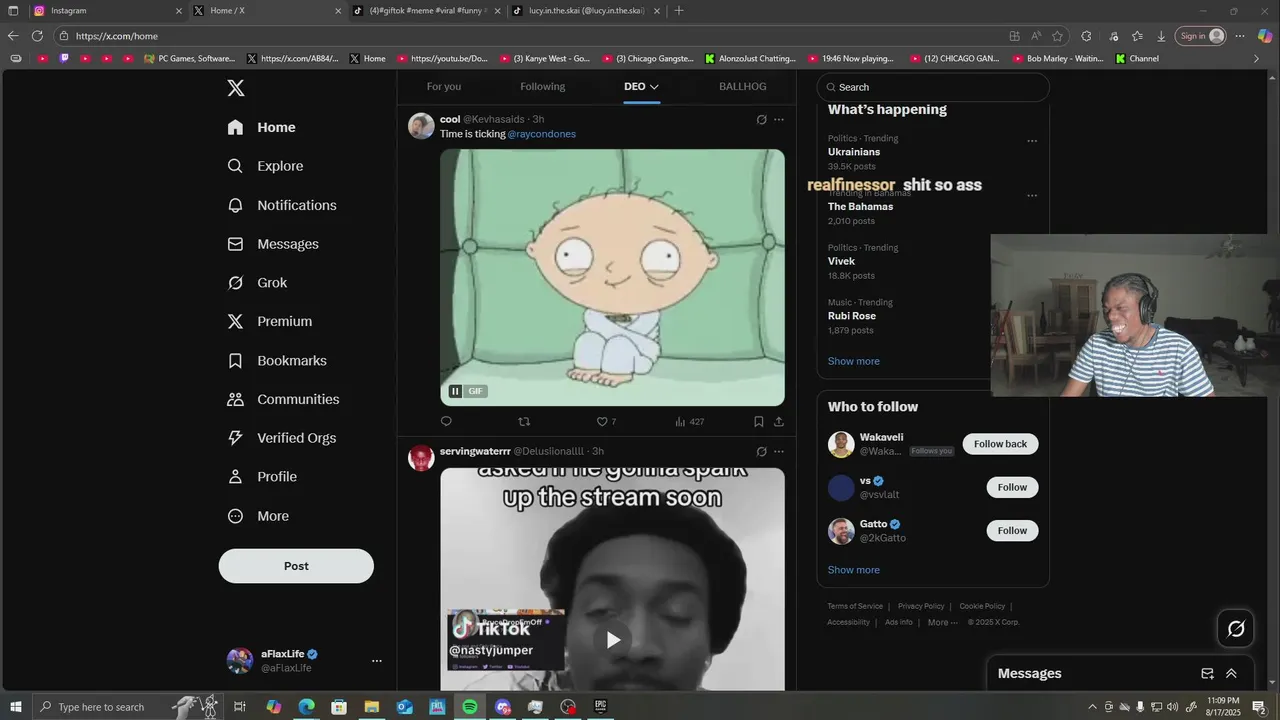Show more under Who to follow

pos(854,570)
